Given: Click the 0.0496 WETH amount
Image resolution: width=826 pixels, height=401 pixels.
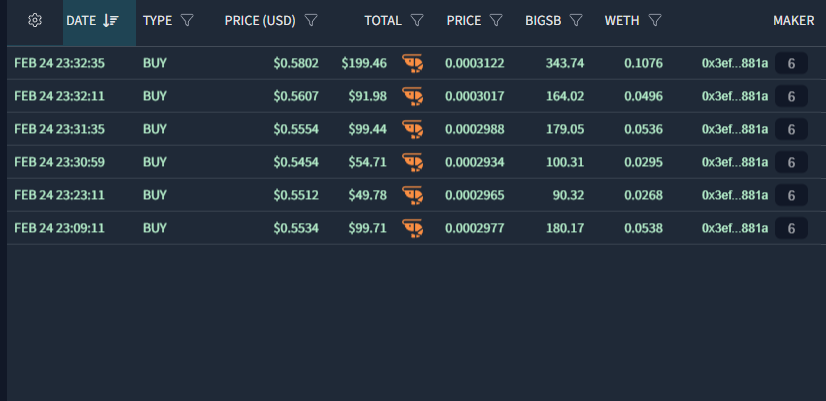Looking at the screenshot, I should click(644, 96).
